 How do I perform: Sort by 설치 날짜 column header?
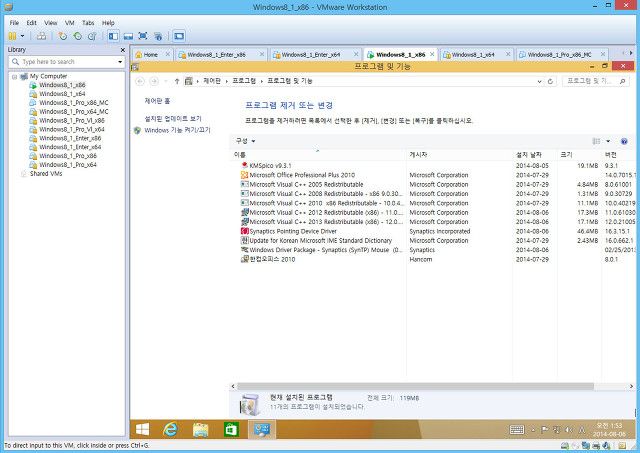coord(535,155)
